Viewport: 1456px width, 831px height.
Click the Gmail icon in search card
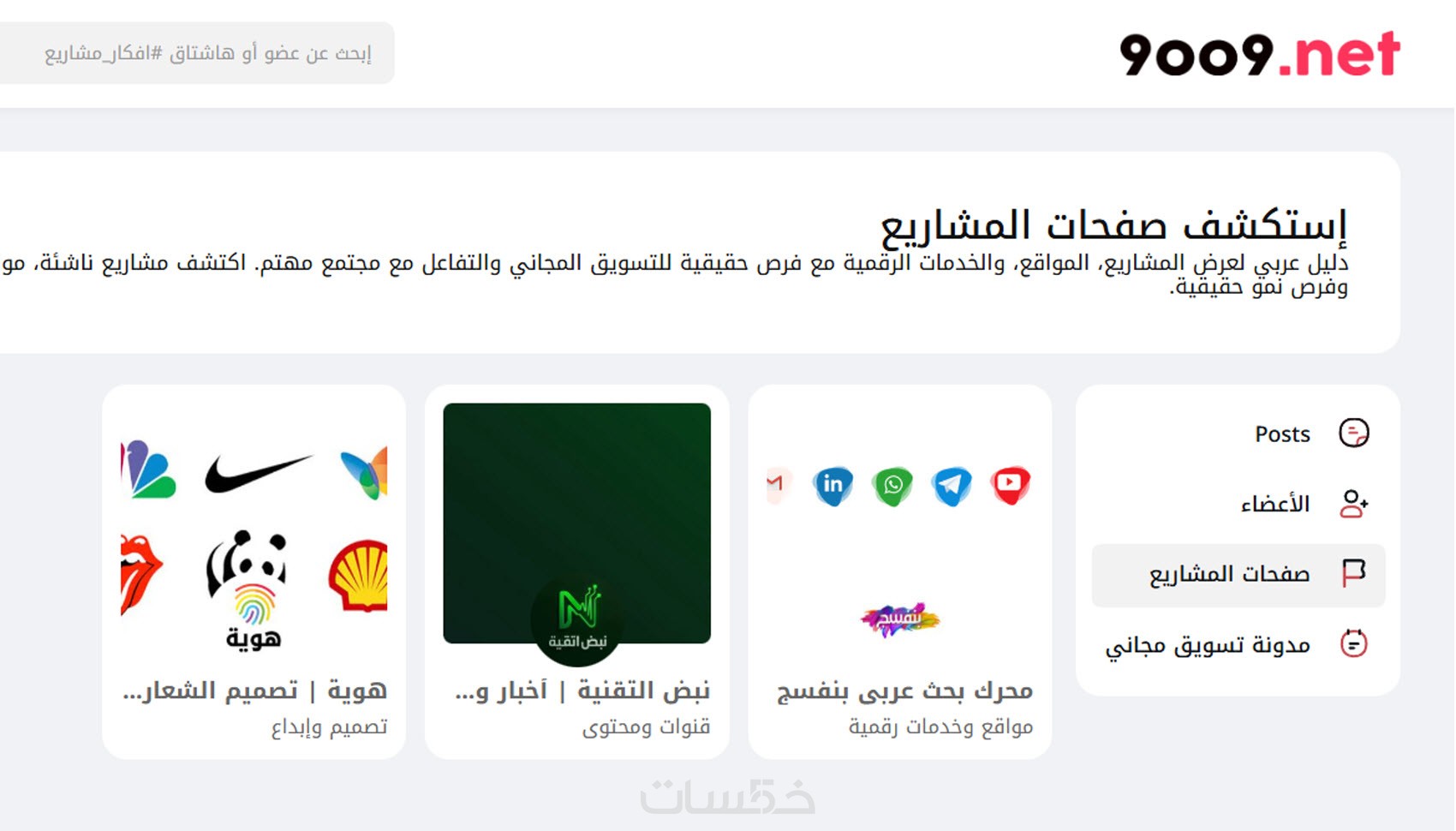pyautogui.click(x=778, y=486)
